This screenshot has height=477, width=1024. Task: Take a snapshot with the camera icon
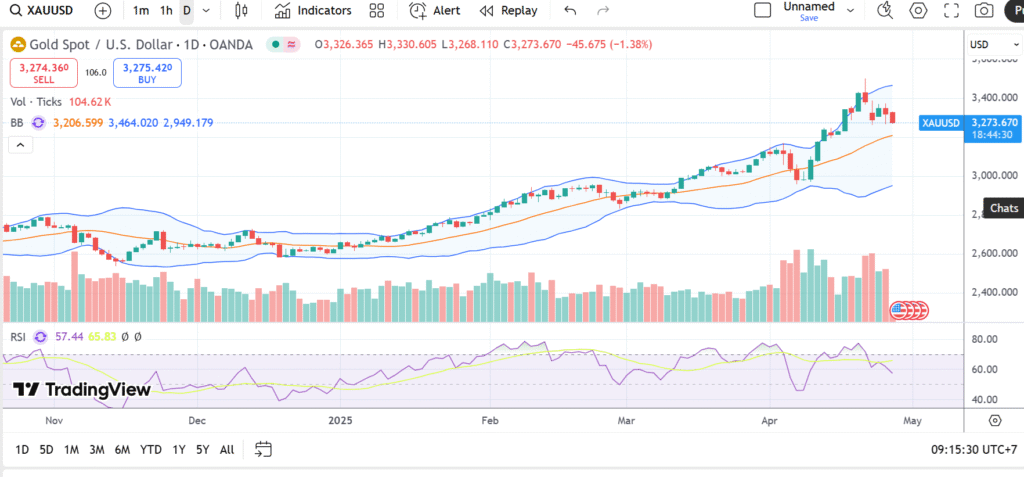(x=985, y=11)
